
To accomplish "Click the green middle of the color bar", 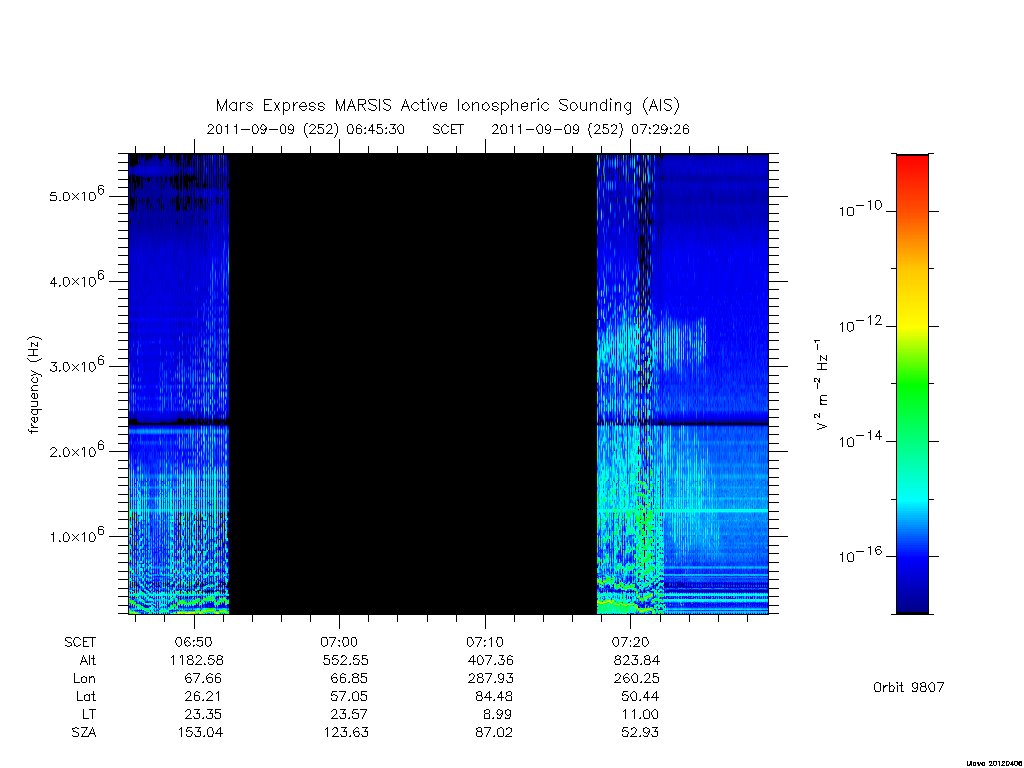I will (912, 385).
